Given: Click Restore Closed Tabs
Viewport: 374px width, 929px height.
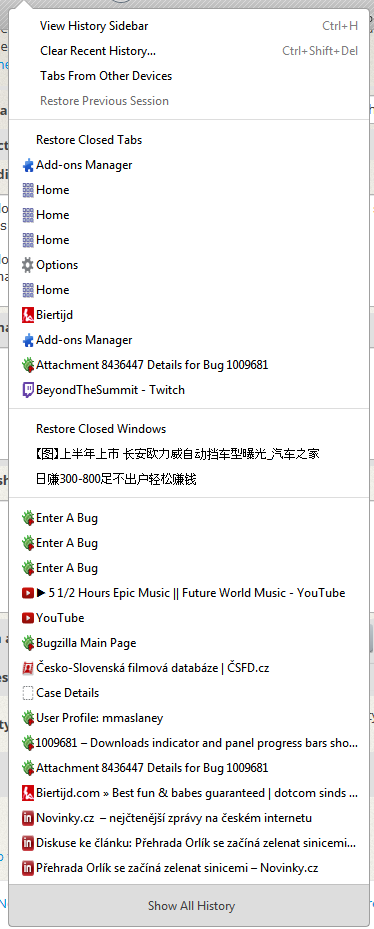Looking at the screenshot, I should [x=188, y=140].
